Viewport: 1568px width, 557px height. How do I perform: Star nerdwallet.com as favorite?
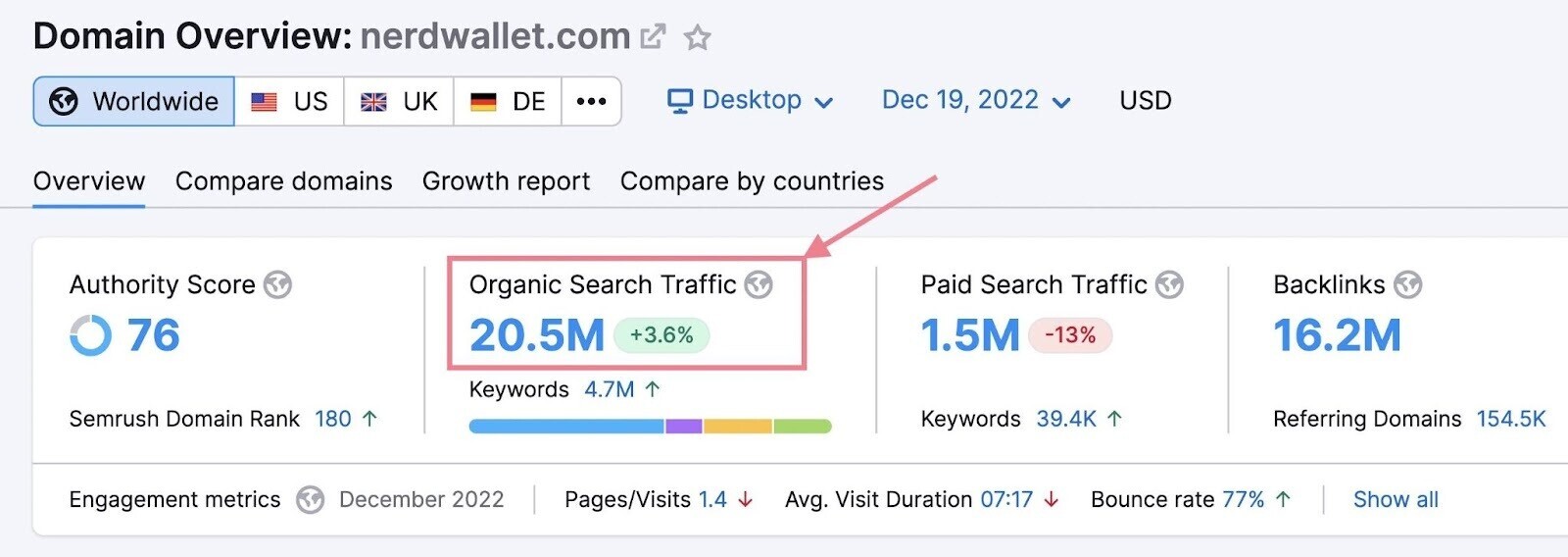pyautogui.click(x=697, y=38)
